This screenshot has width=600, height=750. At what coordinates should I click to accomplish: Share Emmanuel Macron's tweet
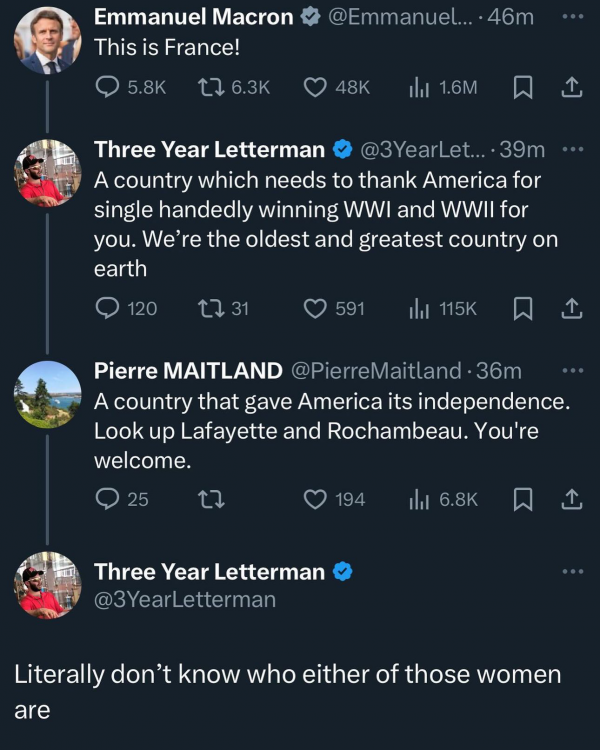(x=571, y=87)
